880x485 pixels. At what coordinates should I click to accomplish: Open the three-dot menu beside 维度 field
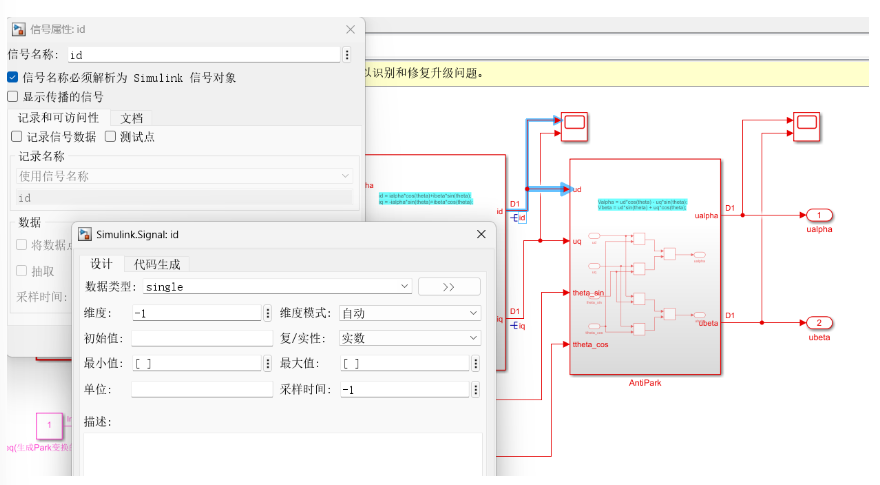tap(268, 313)
